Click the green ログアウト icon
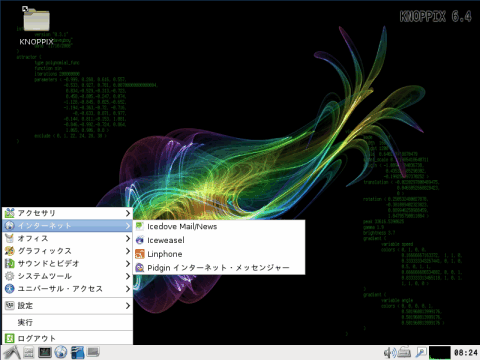This screenshot has height=360, width=480. (x=10, y=338)
